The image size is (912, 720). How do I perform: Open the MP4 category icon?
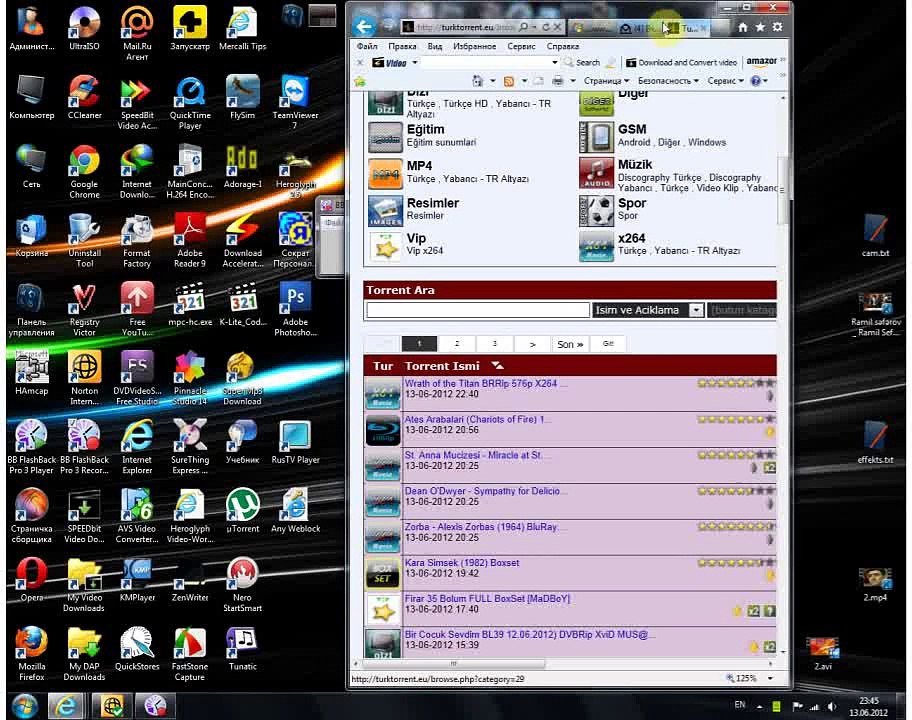[385, 174]
